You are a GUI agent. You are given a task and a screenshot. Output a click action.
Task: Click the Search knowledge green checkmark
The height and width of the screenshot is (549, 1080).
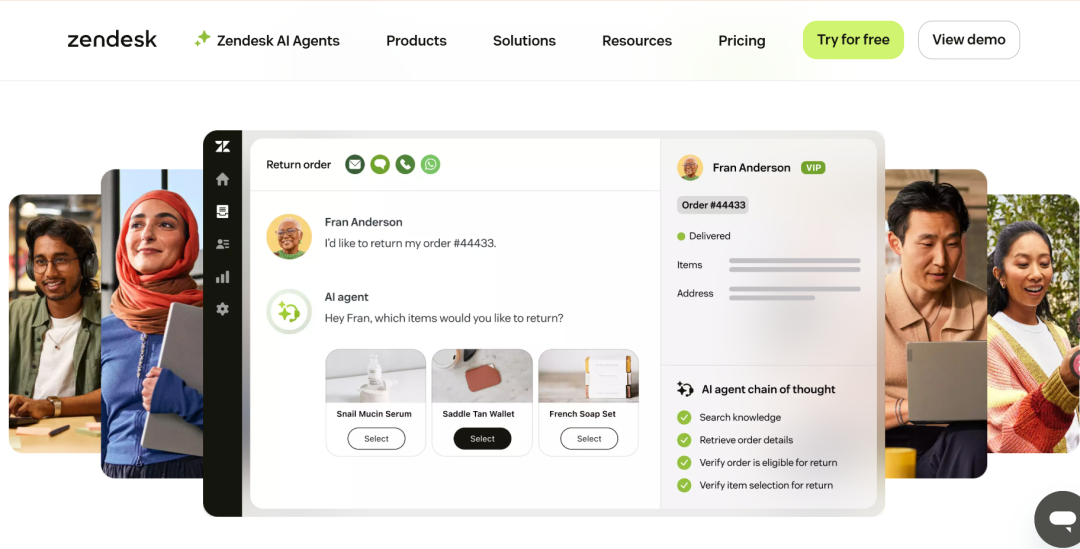point(684,417)
